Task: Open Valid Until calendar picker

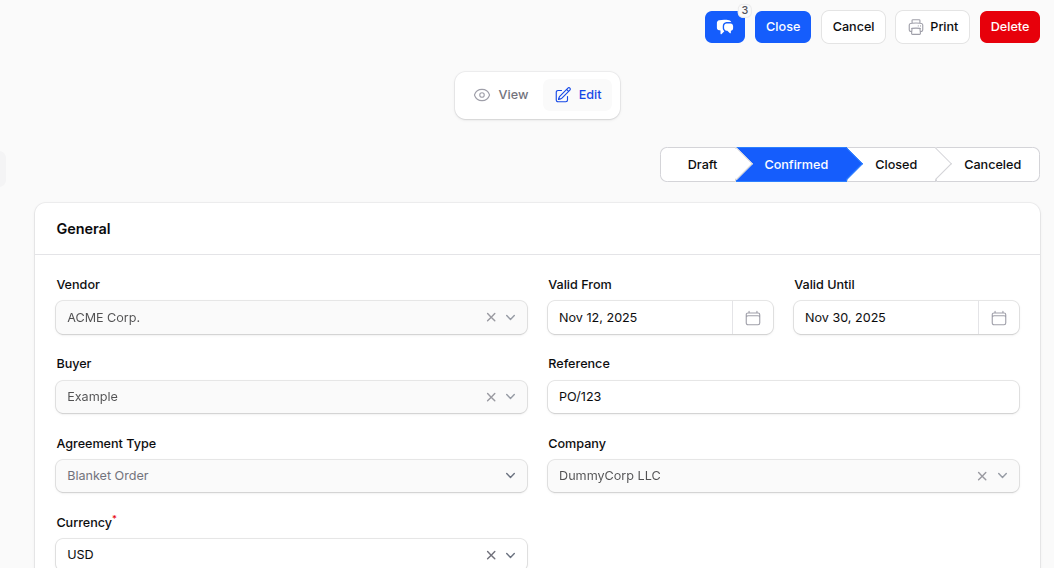Action: (998, 318)
